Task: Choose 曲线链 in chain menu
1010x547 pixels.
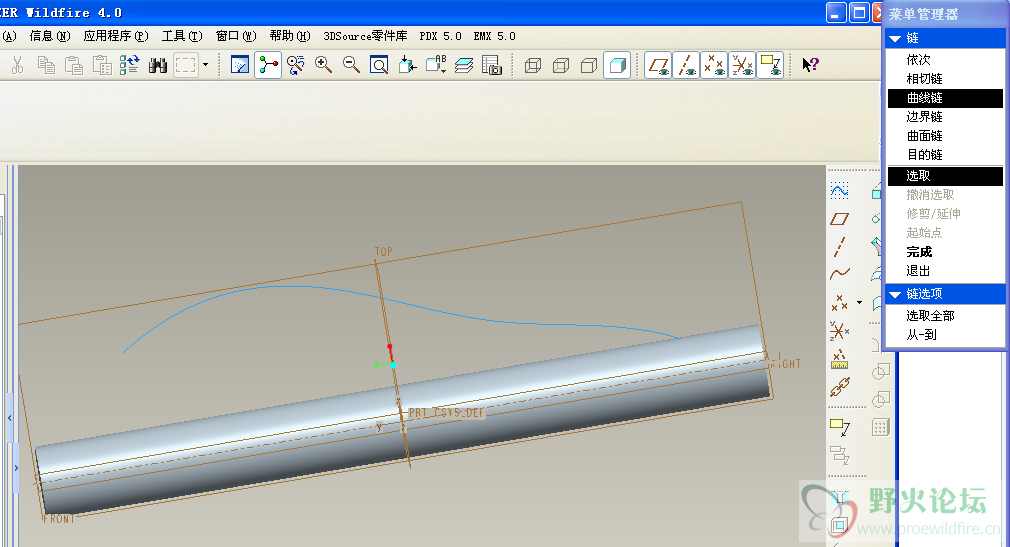Action: 945,98
